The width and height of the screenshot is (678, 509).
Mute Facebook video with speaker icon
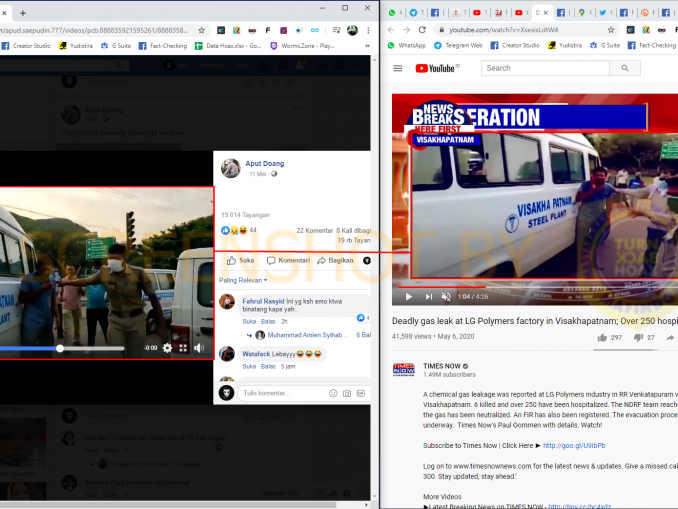tap(198, 348)
